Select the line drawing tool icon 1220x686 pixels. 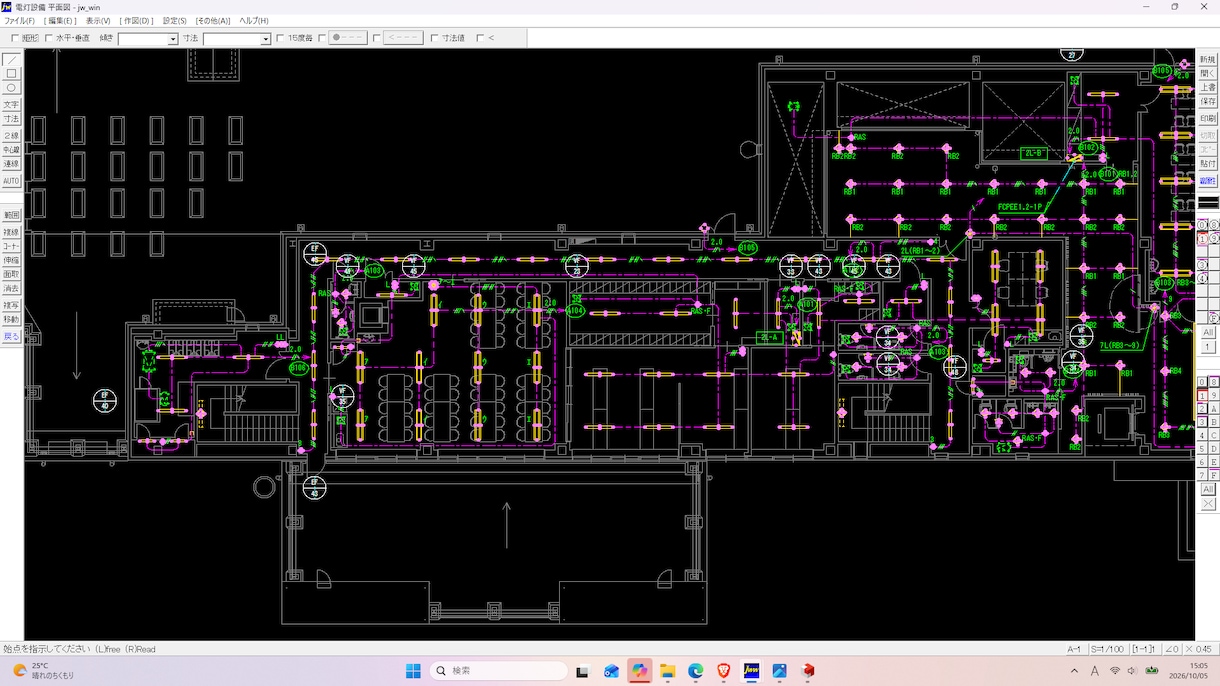11,60
